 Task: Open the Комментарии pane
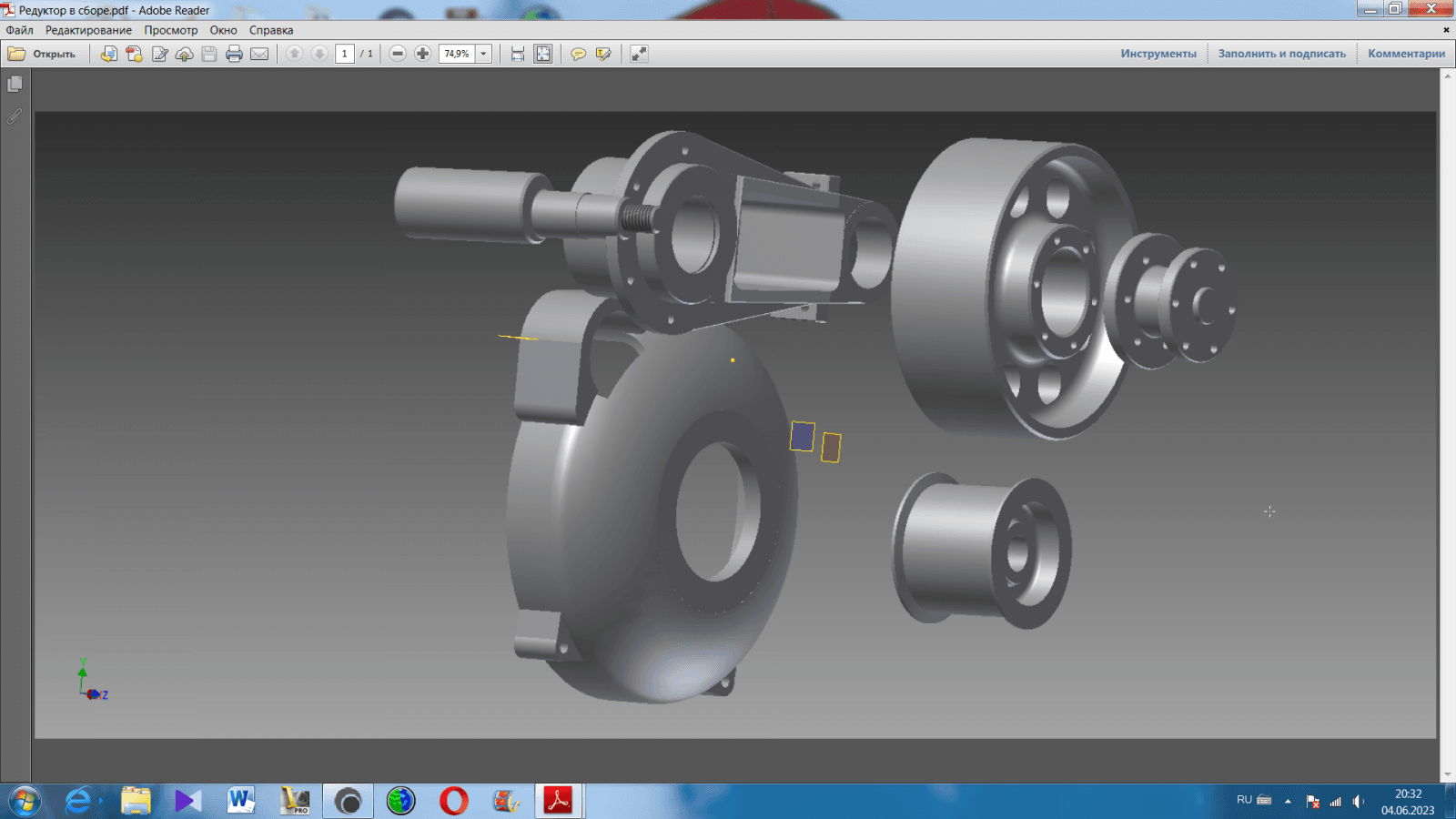pyautogui.click(x=1406, y=54)
